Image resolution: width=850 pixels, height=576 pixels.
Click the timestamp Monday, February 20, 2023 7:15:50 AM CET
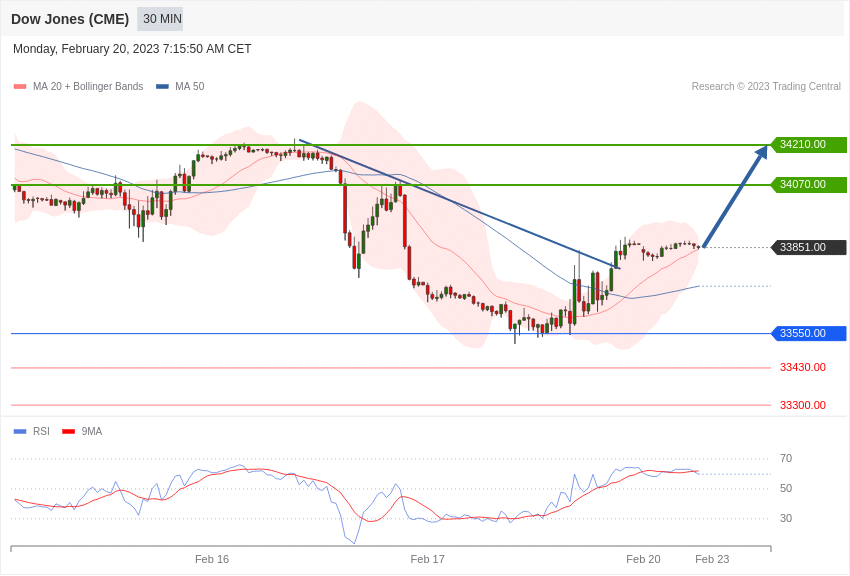tap(132, 49)
